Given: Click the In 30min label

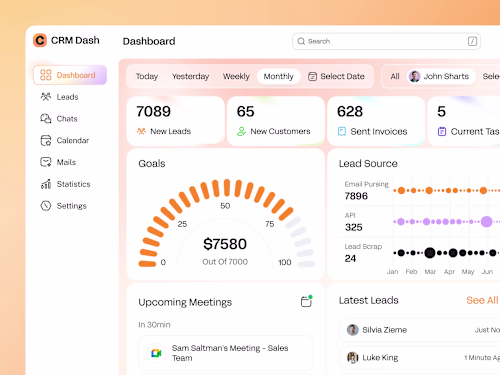Looking at the screenshot, I should [154, 325].
